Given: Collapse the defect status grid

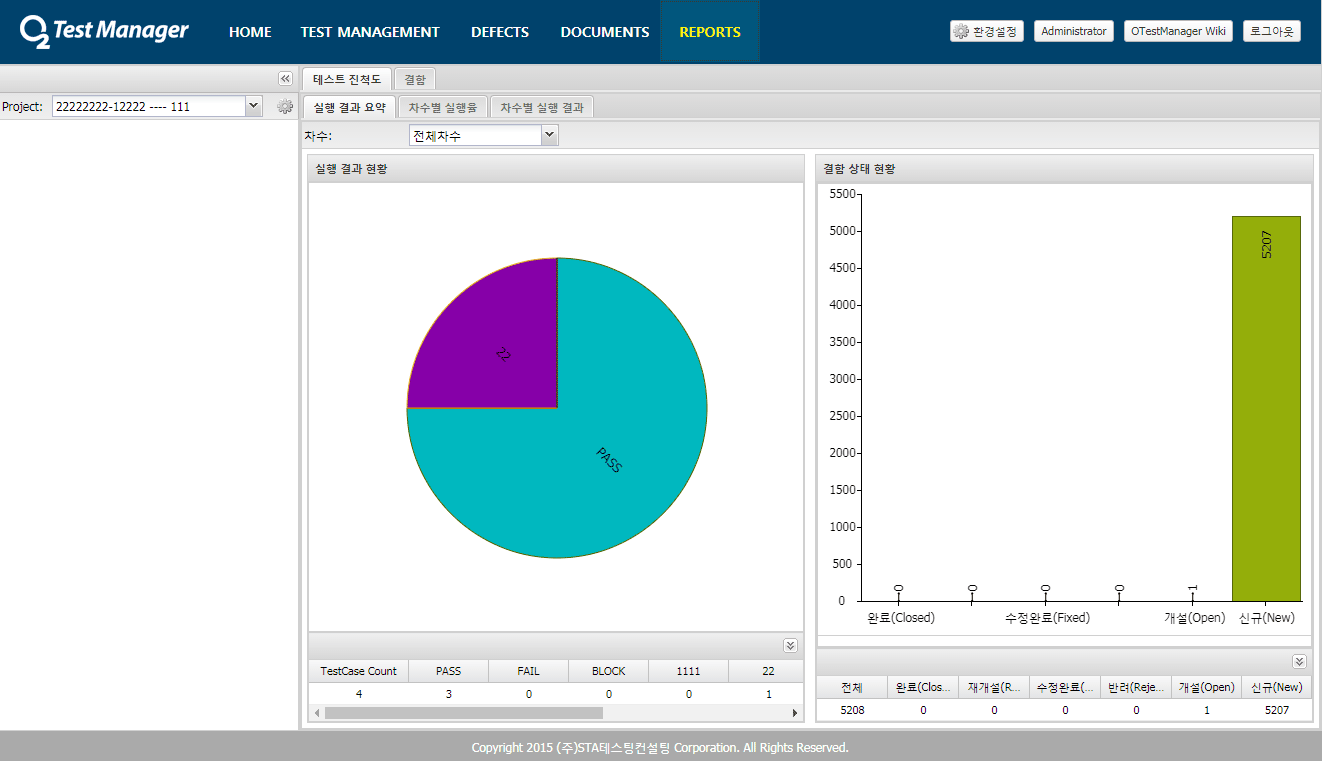Looking at the screenshot, I should (1299, 661).
